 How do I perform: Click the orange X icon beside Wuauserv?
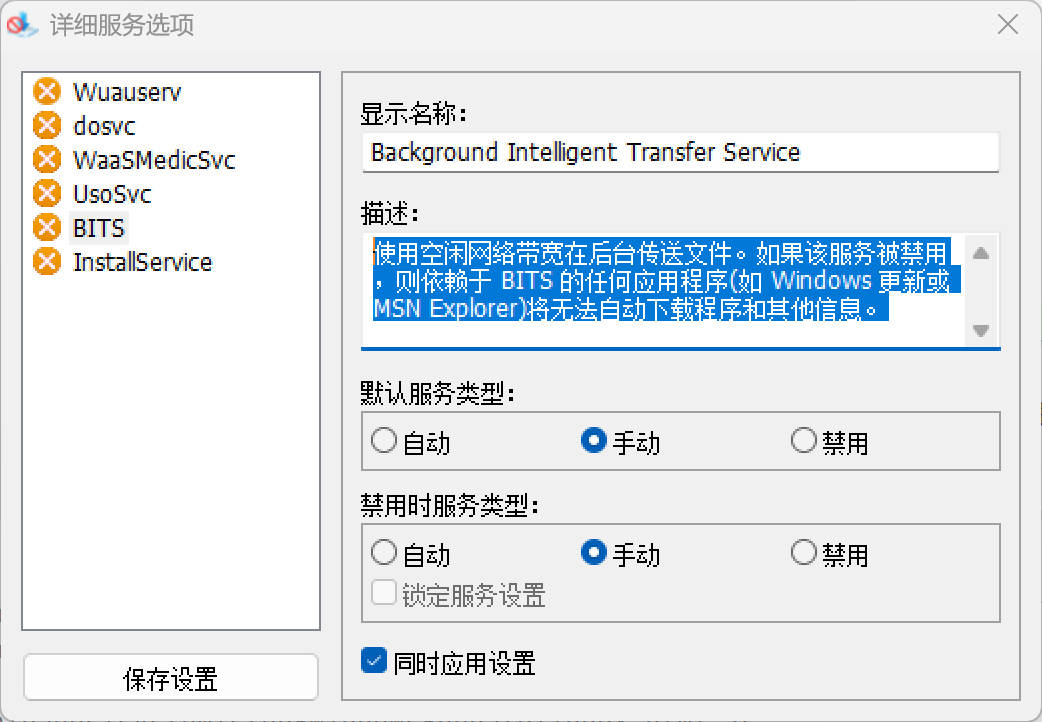[x=46, y=92]
